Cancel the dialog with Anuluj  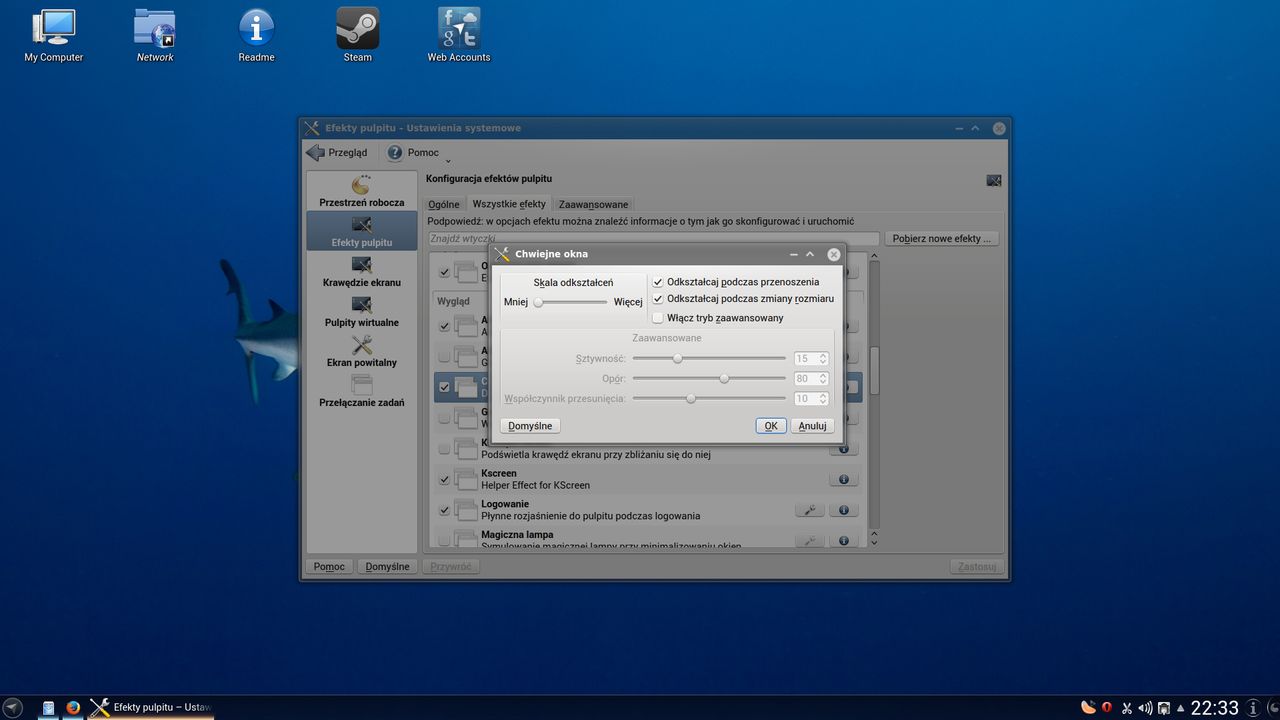tap(812, 425)
